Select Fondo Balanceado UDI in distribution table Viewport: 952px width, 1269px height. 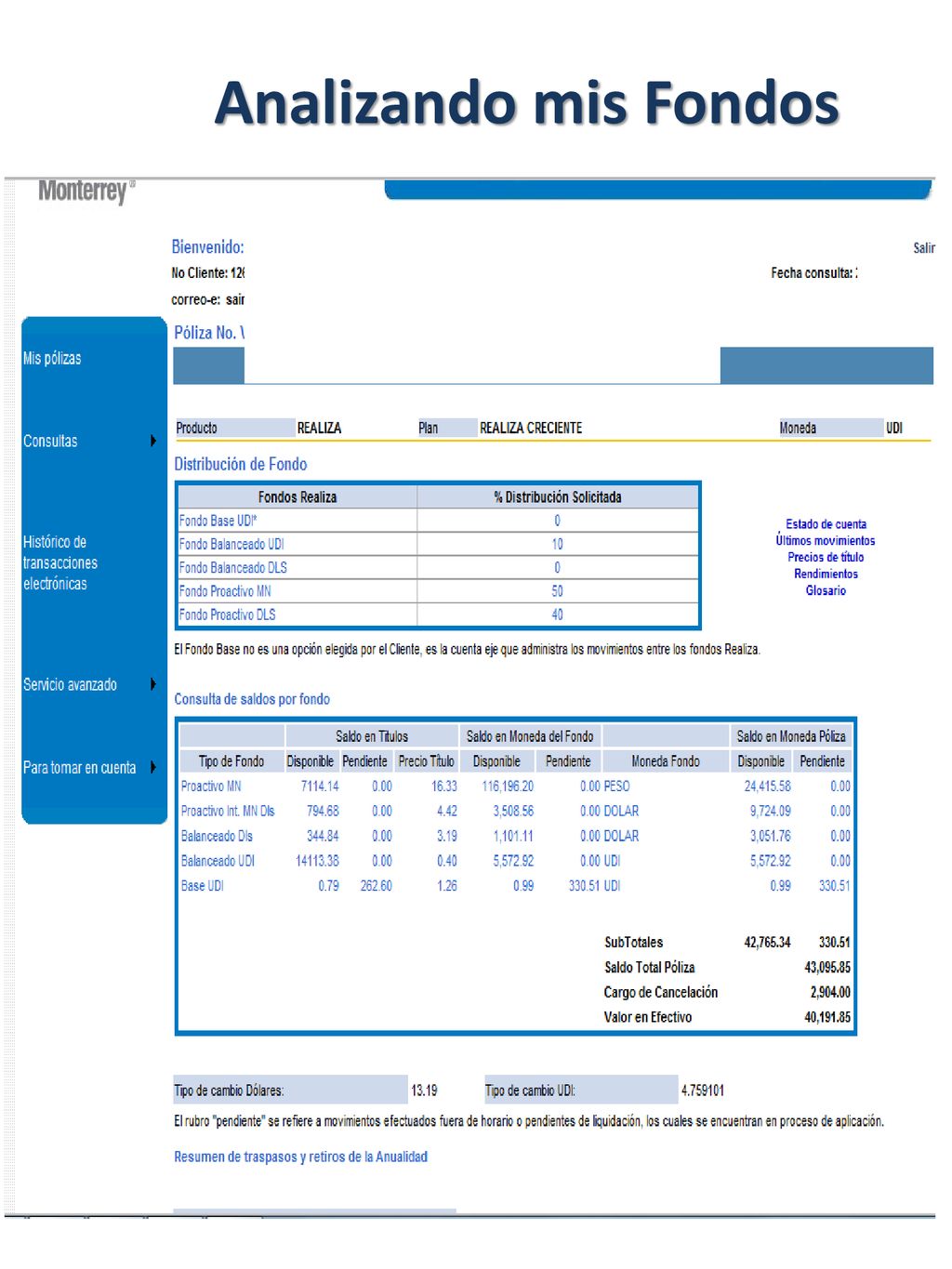coord(231,545)
